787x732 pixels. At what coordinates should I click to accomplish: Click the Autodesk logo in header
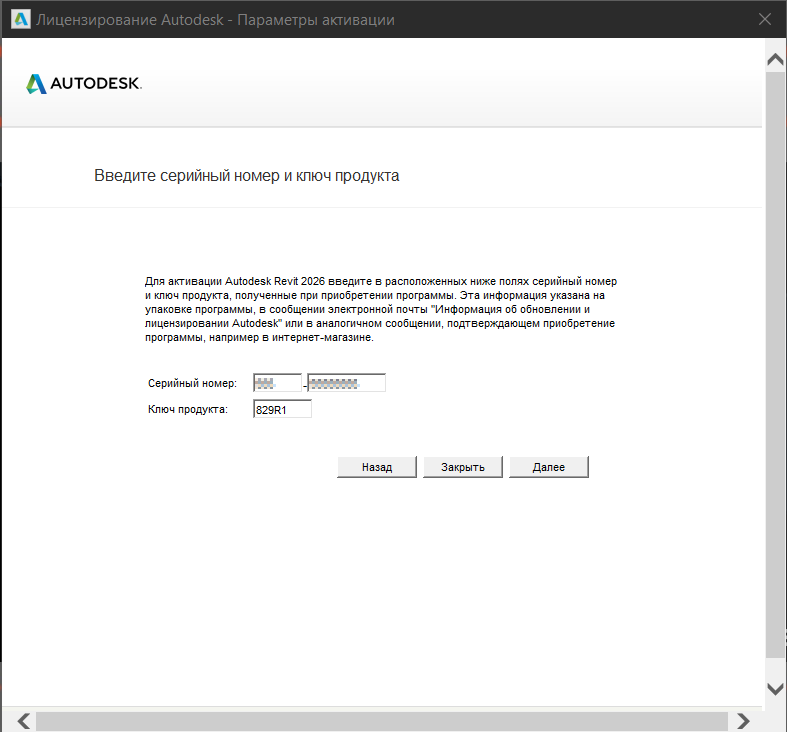coord(84,84)
